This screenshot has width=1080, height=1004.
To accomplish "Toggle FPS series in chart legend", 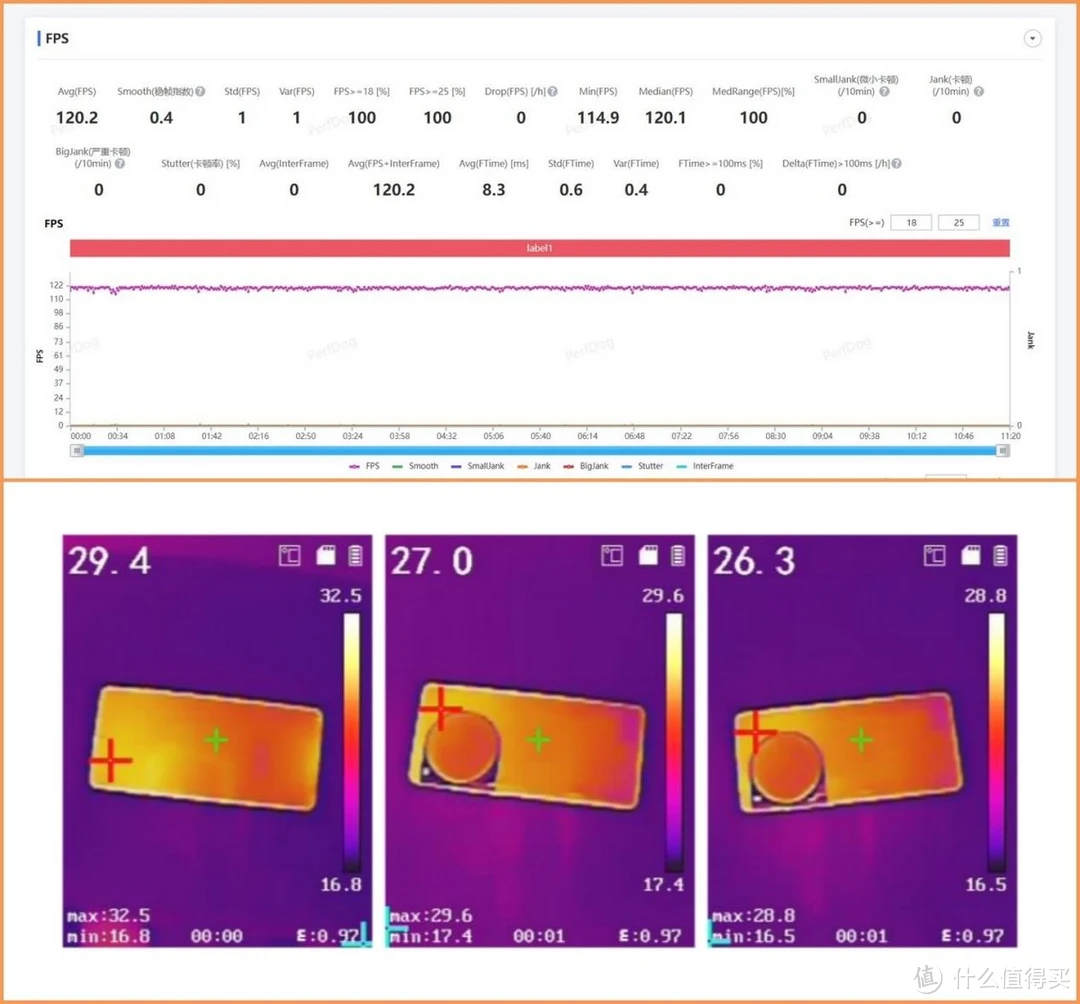I will click(364, 466).
